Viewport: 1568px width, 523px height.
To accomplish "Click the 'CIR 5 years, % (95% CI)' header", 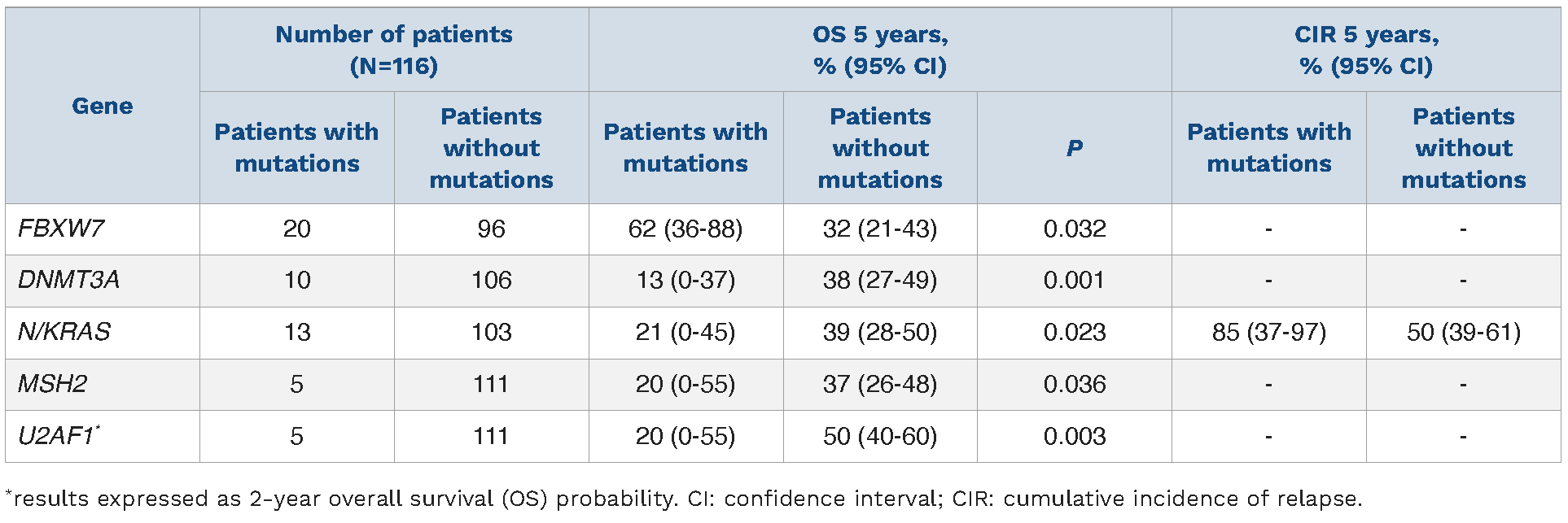I will pos(1366,50).
